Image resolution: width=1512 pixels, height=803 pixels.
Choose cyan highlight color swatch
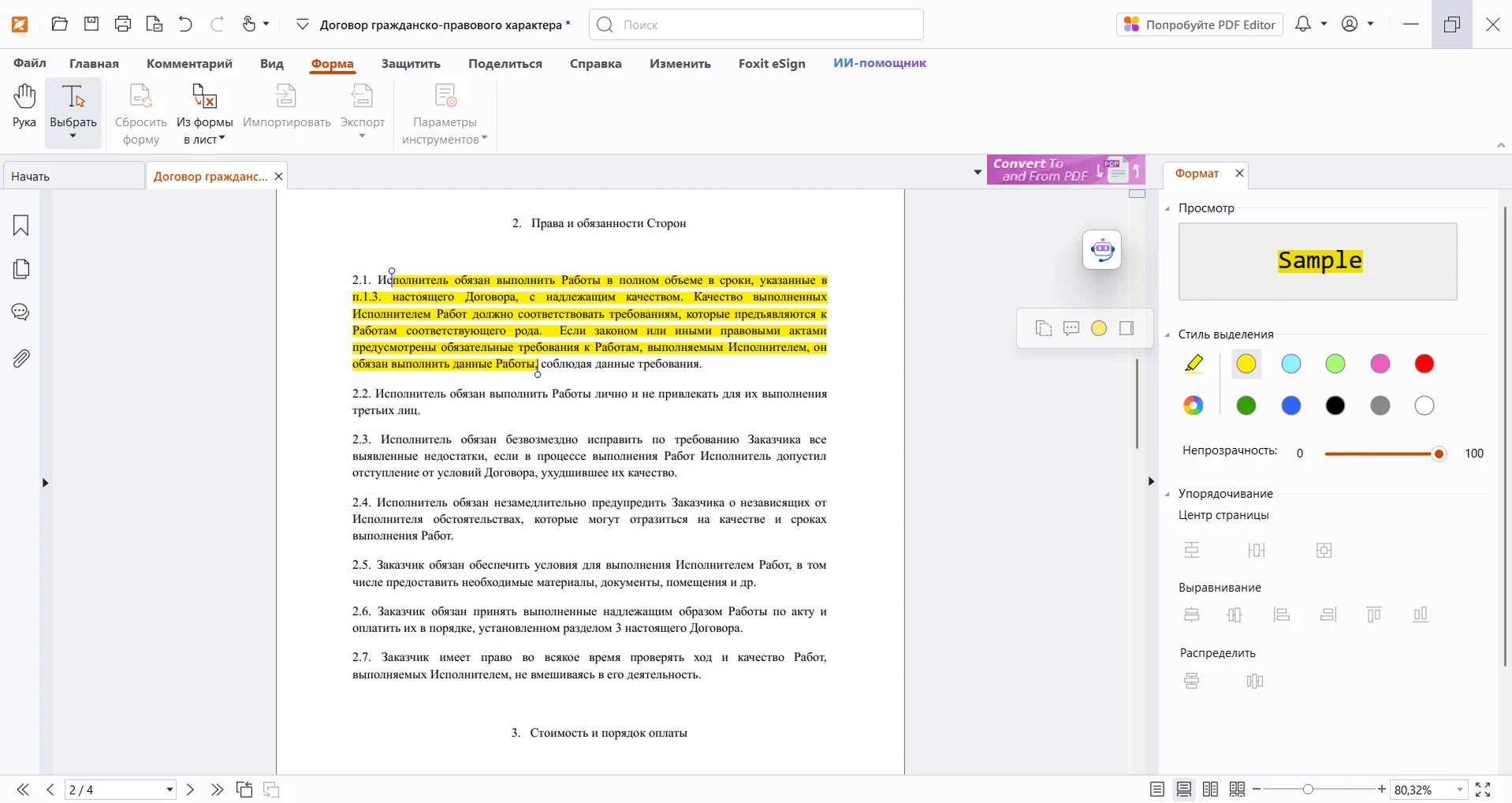[1291, 364]
